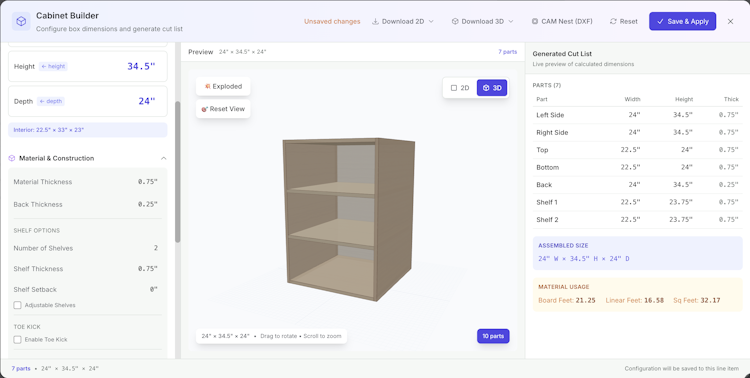The width and height of the screenshot is (750, 378).
Task: Click the left panel scrollbar
Action: point(178,172)
